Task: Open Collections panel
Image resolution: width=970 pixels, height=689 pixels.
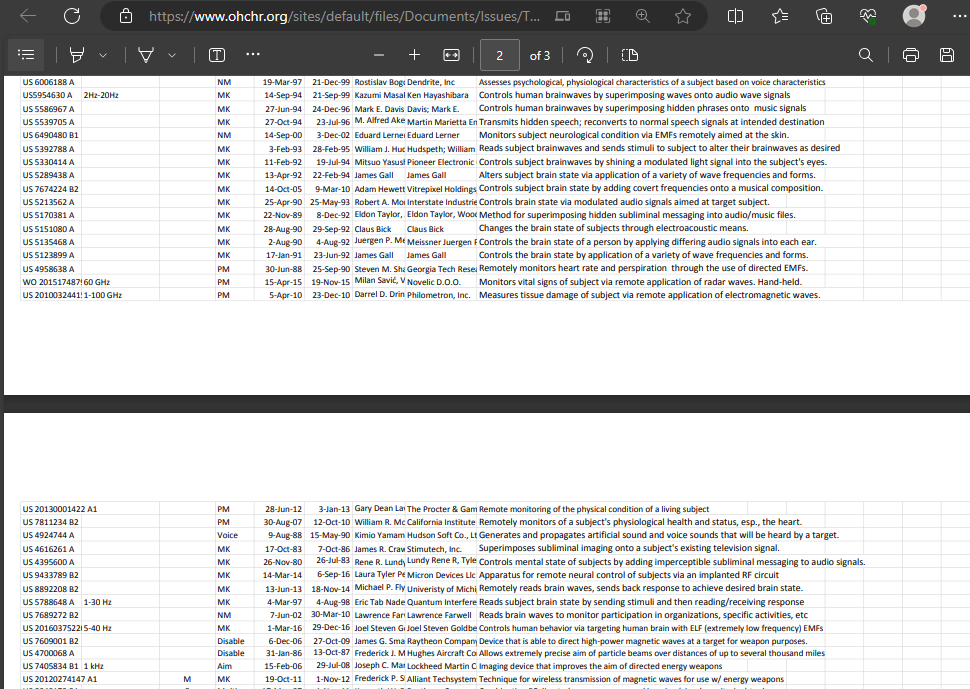Action: click(x=824, y=16)
